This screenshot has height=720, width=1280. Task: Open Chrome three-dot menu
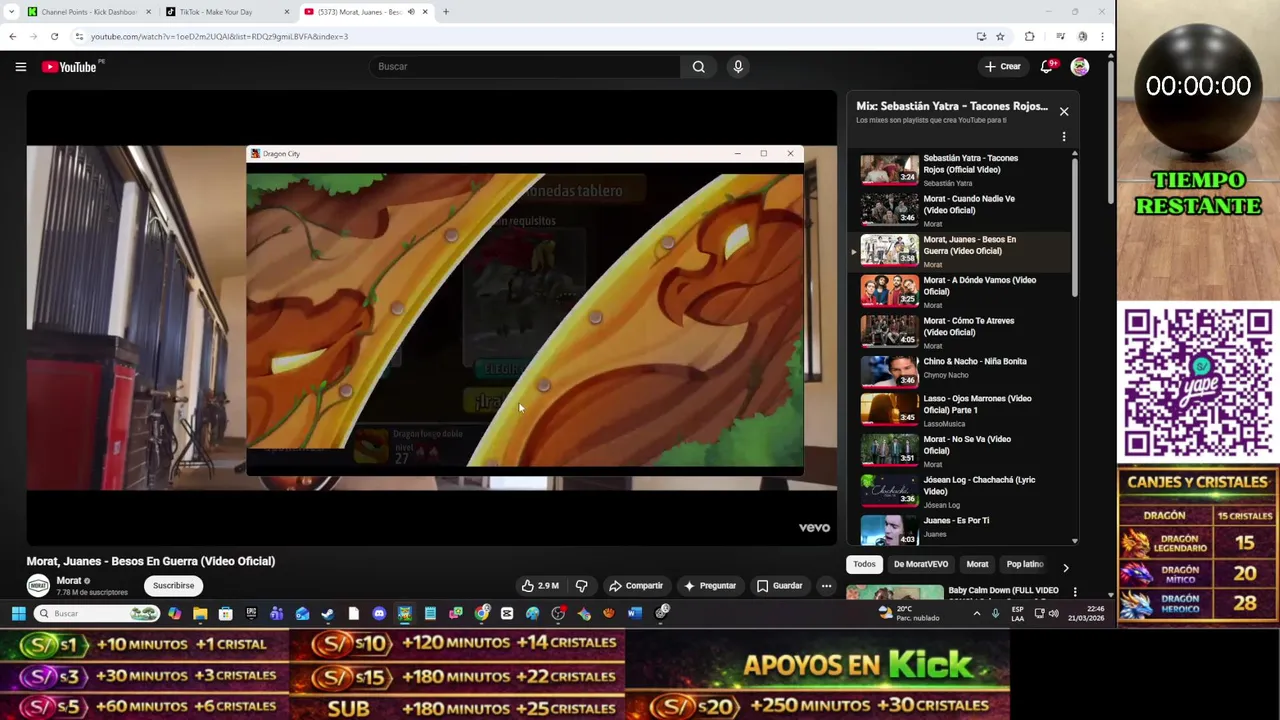[1102, 36]
